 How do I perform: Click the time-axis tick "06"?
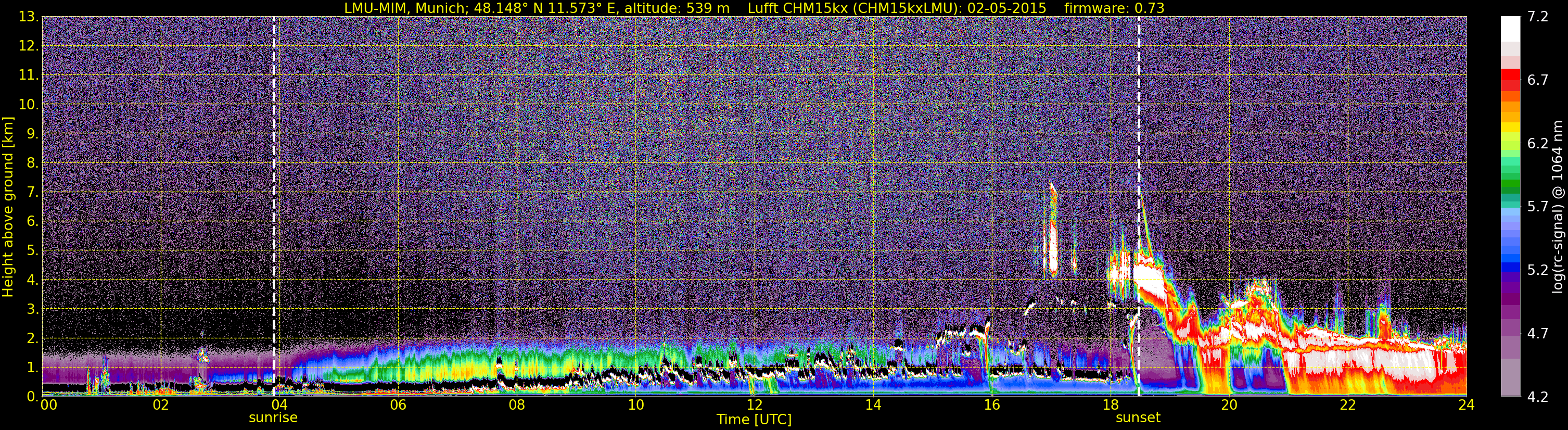(398, 406)
